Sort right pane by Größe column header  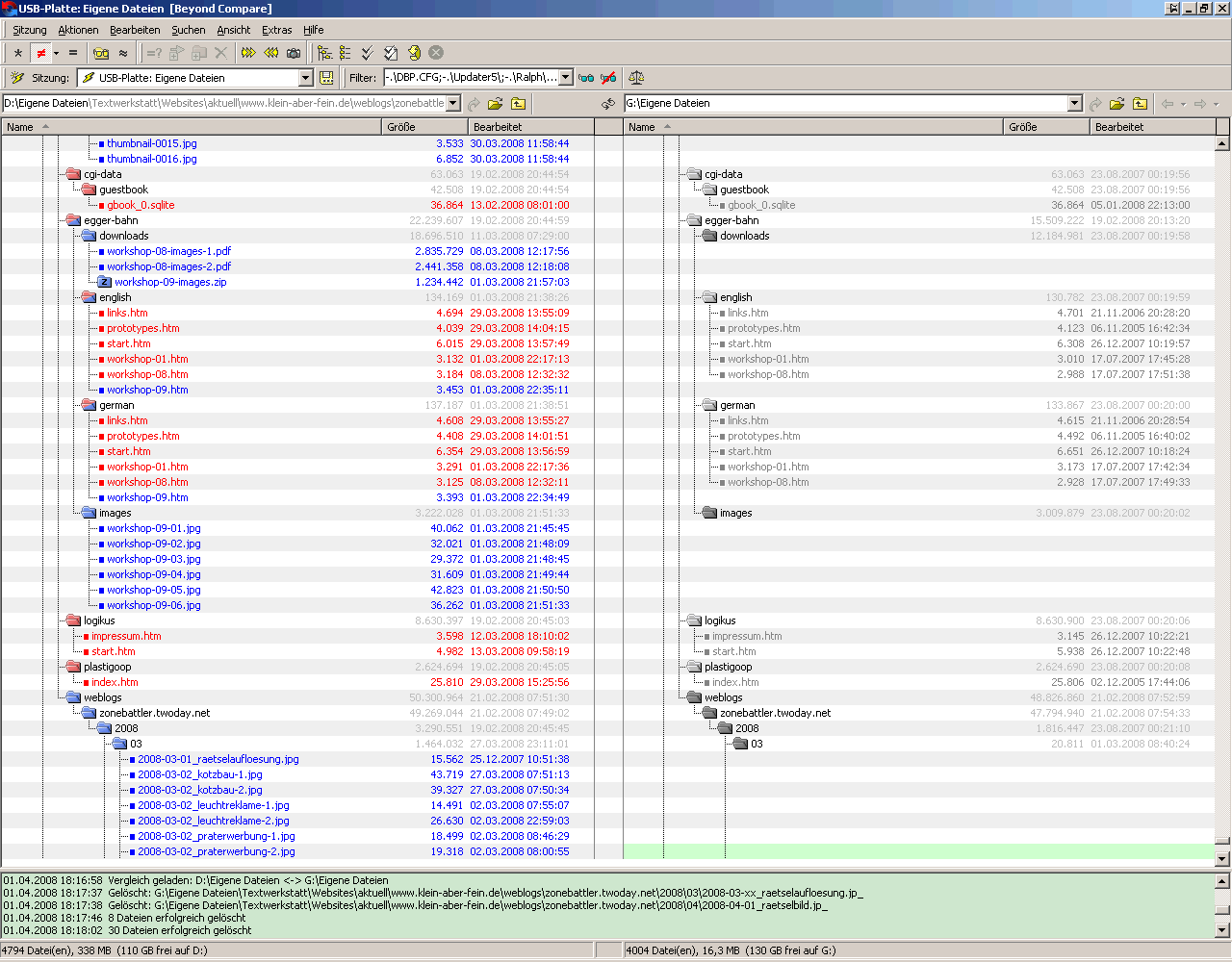[x=1047, y=127]
